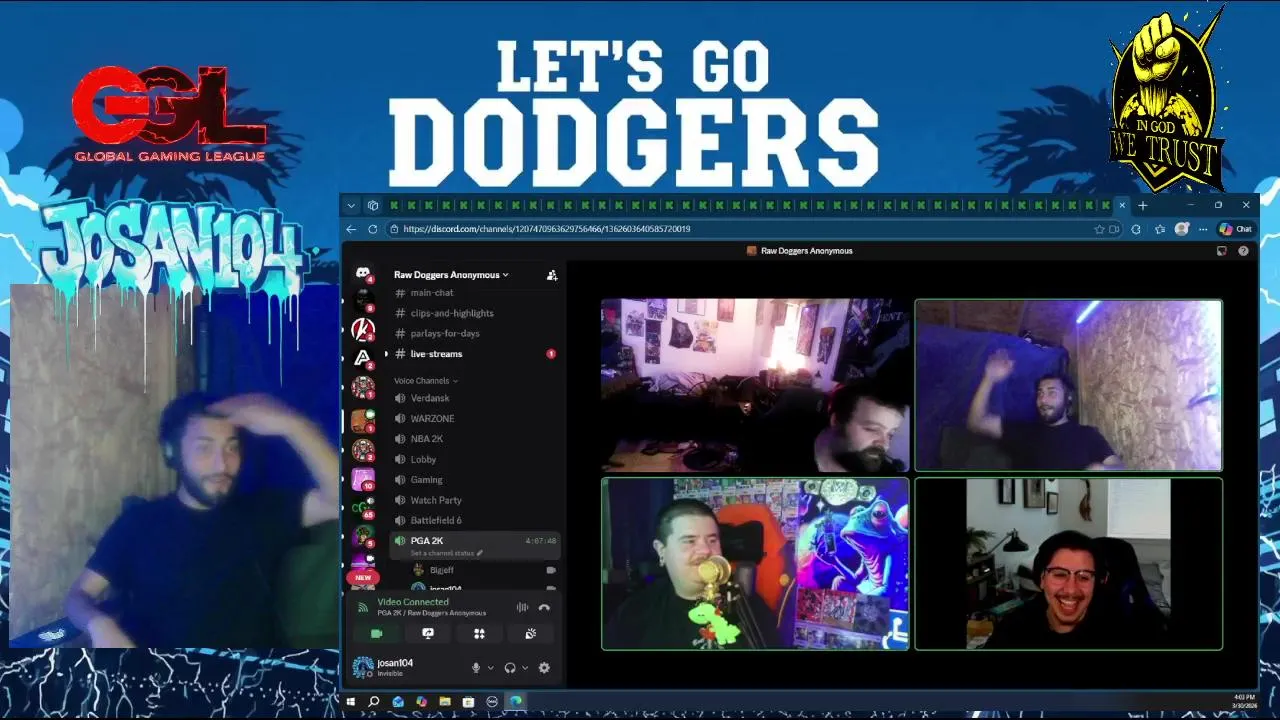Screen dimensions: 1280x720
Task: Open browser workspaces icon
Action: click(x=373, y=205)
